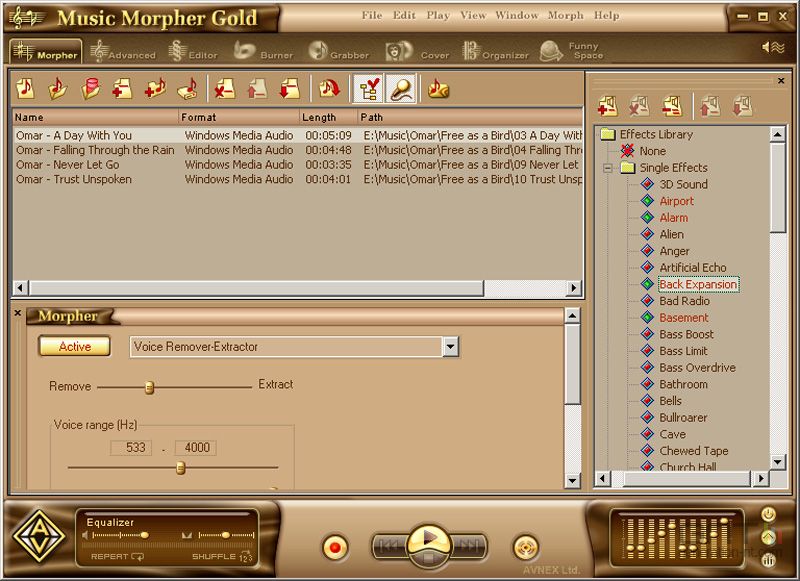Screen dimensions: 800x581
Task: Click the add music notes icon
Action: pyautogui.click(x=155, y=89)
